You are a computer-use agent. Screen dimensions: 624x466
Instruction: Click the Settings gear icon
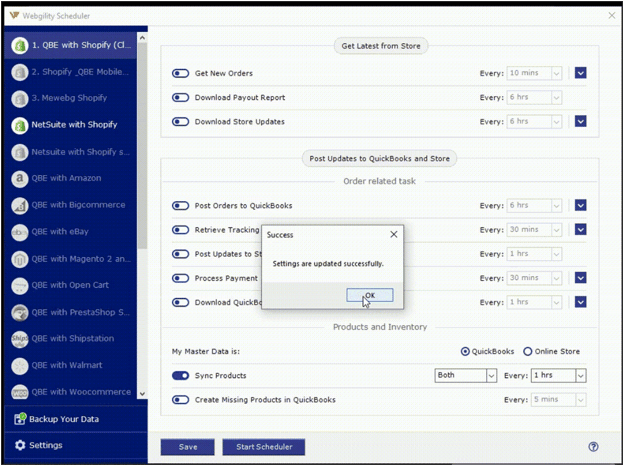[x=20, y=445]
